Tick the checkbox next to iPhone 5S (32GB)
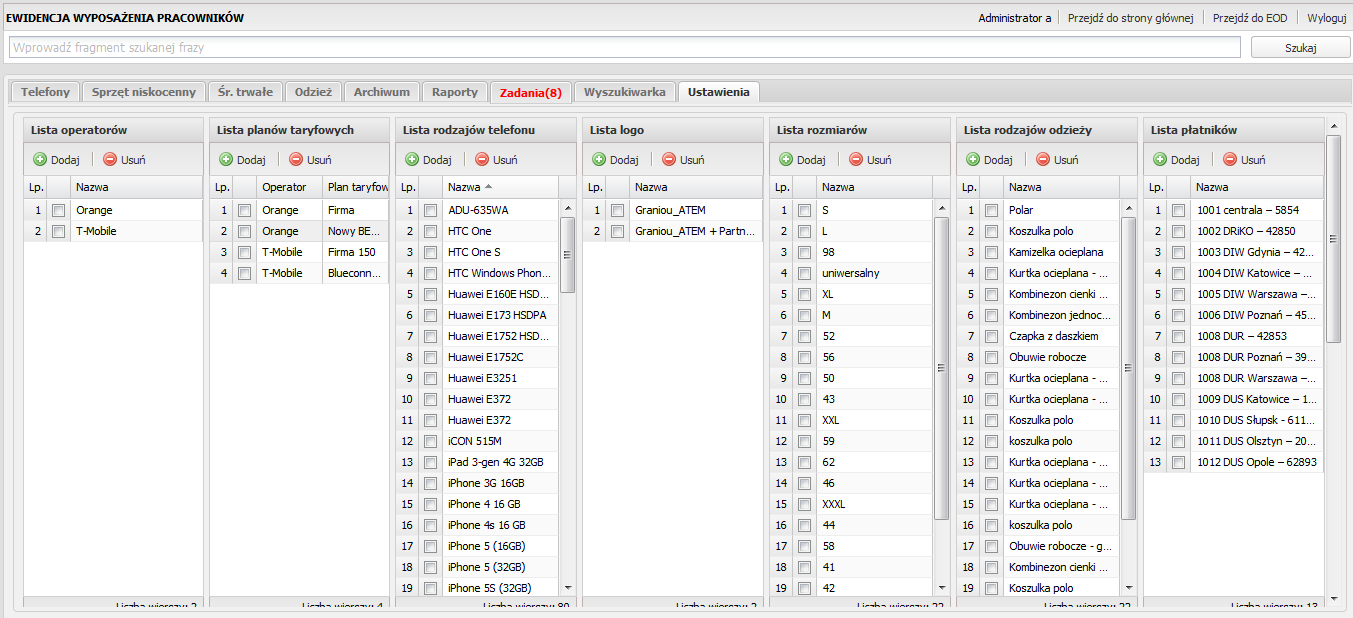Screen dimensions: 1353x618 pos(430,588)
